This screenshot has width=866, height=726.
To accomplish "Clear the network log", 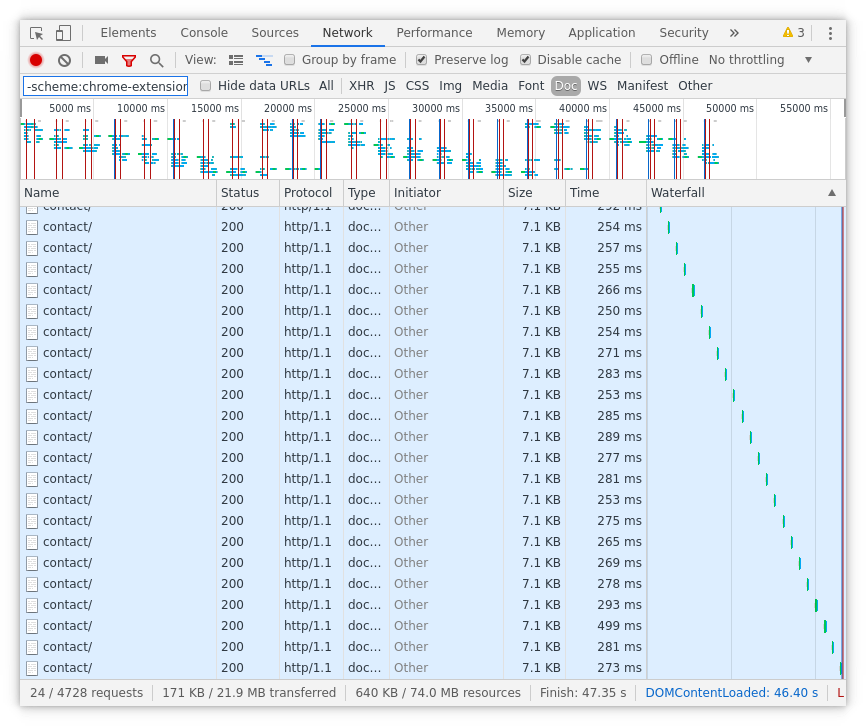I will pyautogui.click(x=64, y=60).
